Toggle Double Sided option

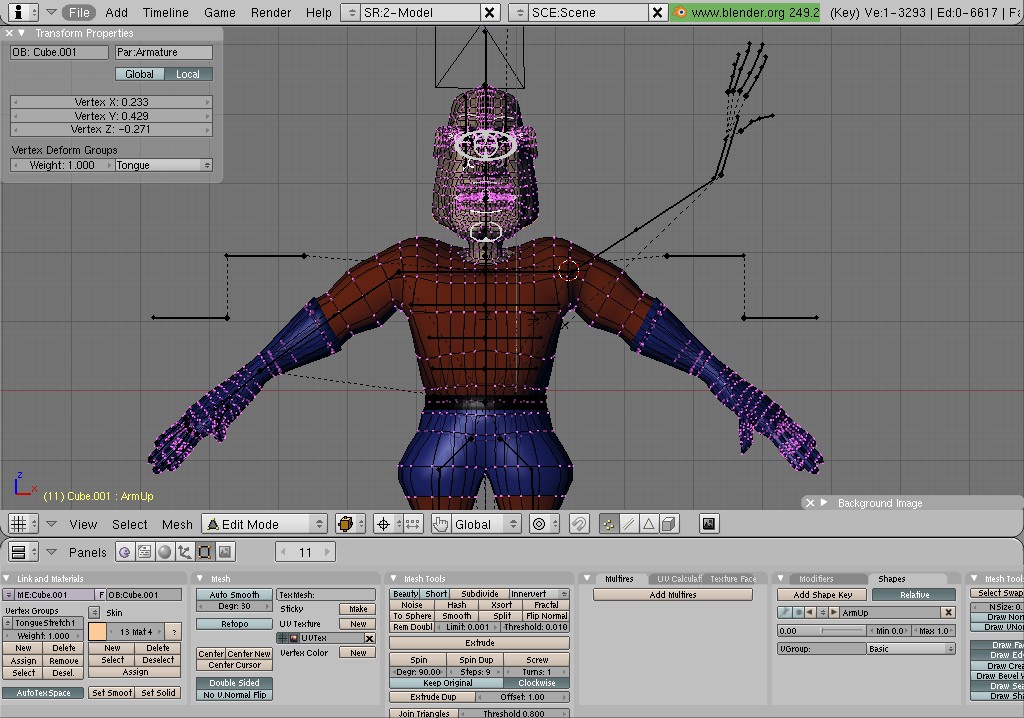(x=234, y=683)
